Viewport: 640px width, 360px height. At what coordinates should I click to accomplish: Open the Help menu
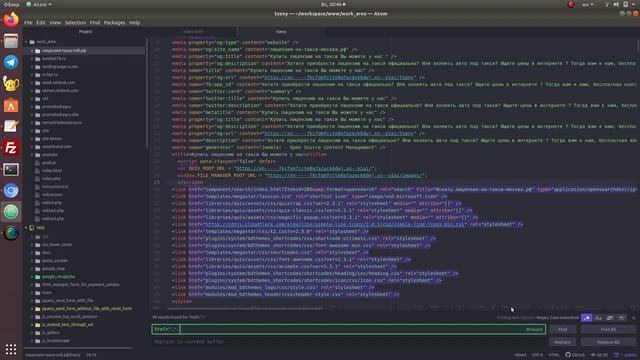tap(135, 22)
